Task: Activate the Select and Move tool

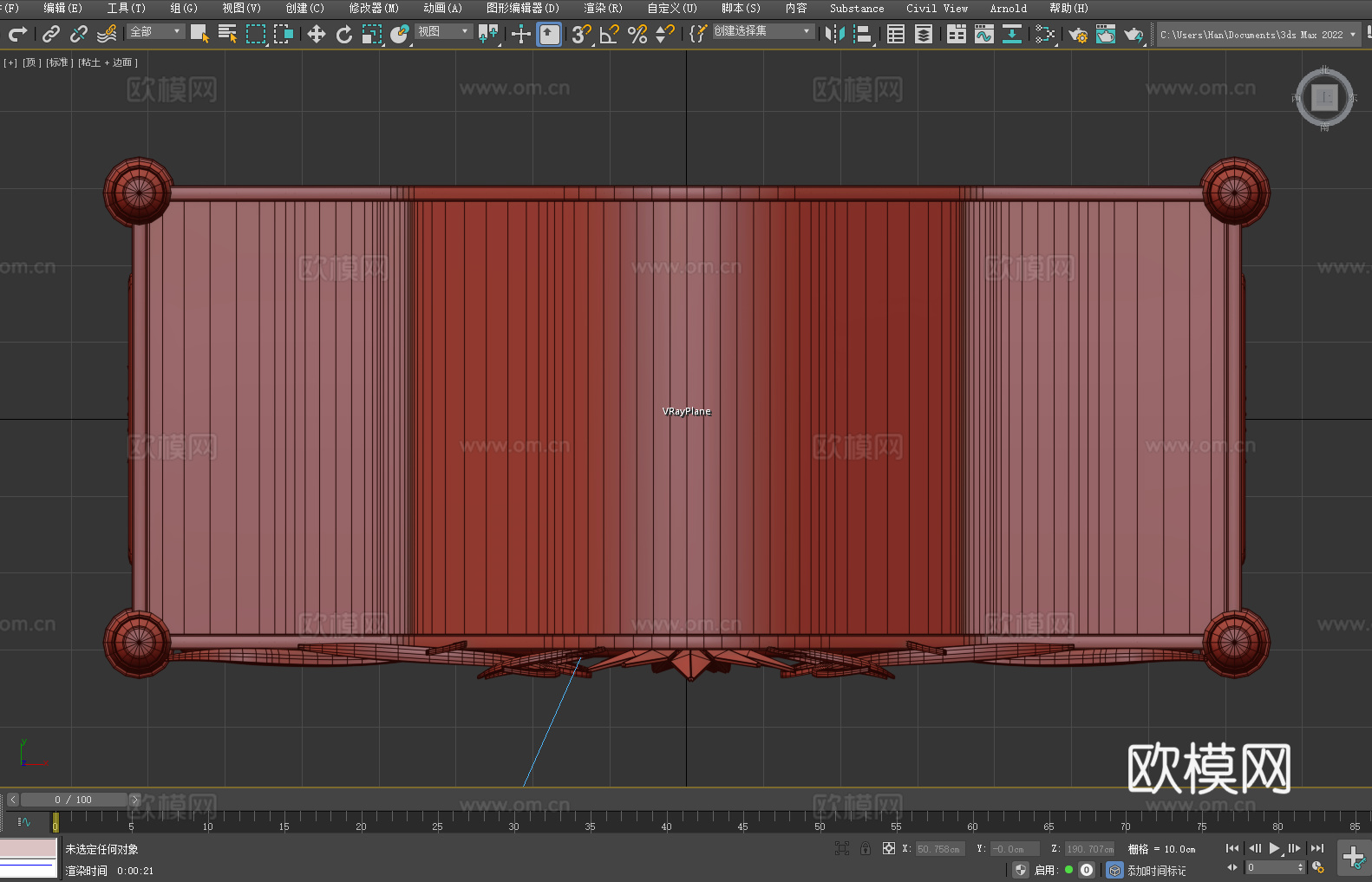Action: pyautogui.click(x=317, y=34)
